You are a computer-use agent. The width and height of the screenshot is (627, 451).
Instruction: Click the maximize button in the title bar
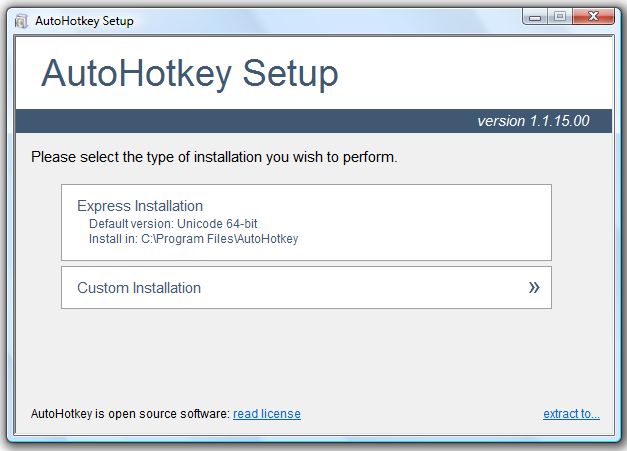(x=560, y=17)
